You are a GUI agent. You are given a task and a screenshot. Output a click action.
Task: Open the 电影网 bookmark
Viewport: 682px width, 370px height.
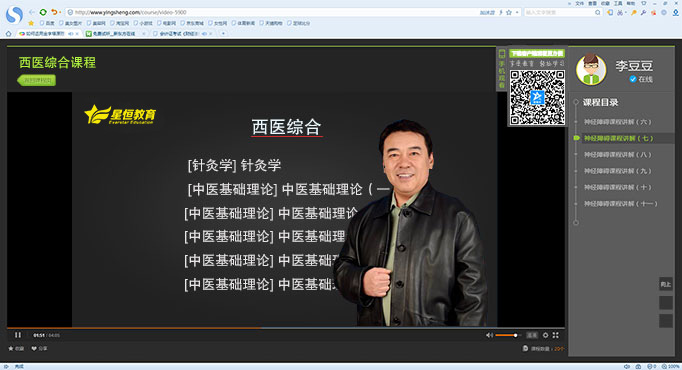point(167,23)
